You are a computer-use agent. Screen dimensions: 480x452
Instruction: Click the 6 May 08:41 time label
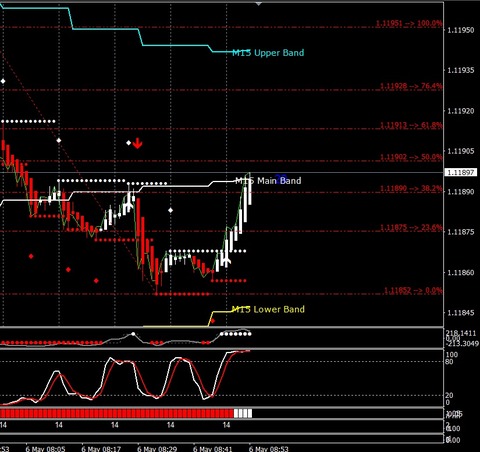tap(213, 448)
